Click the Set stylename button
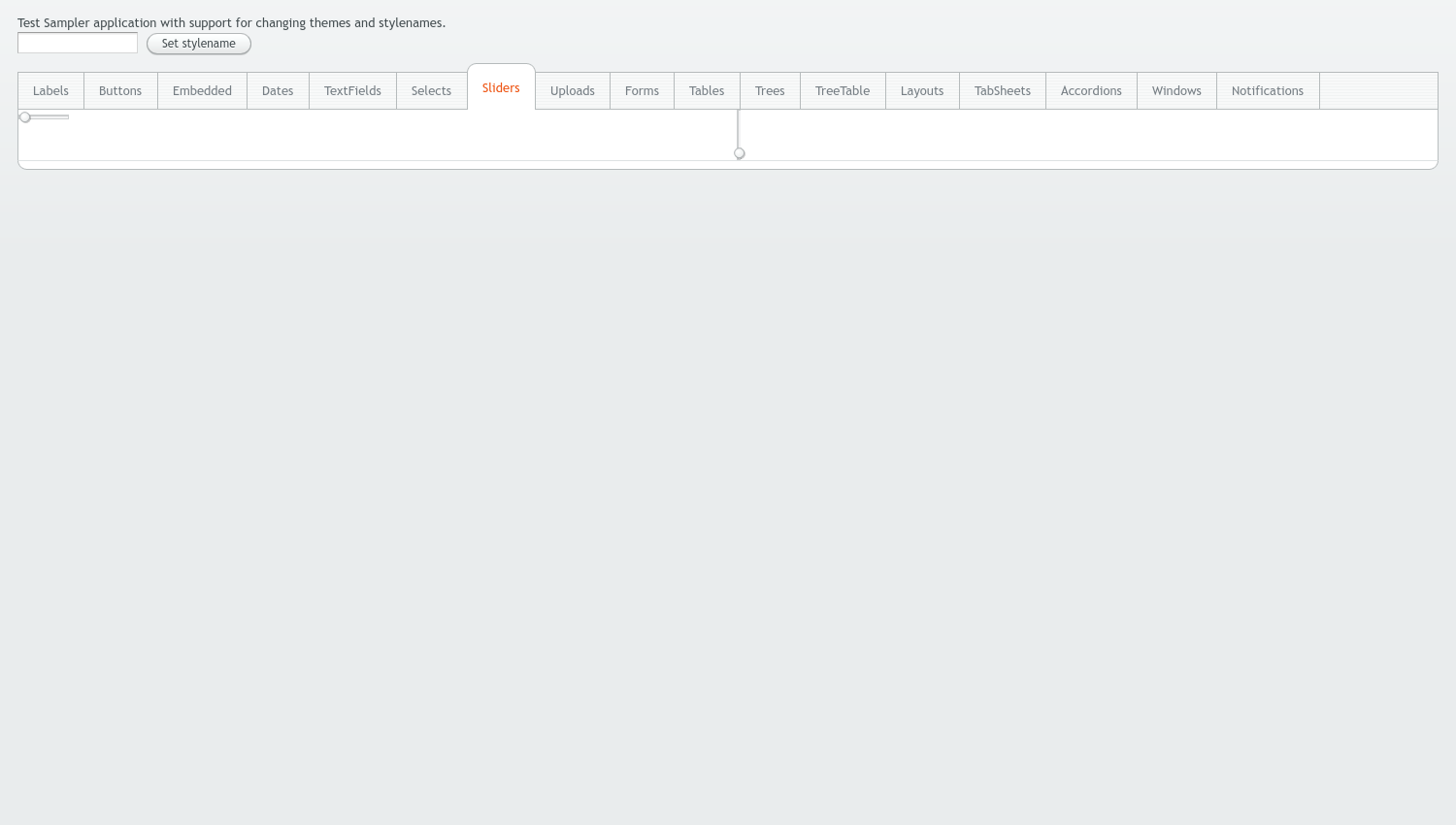 199,44
